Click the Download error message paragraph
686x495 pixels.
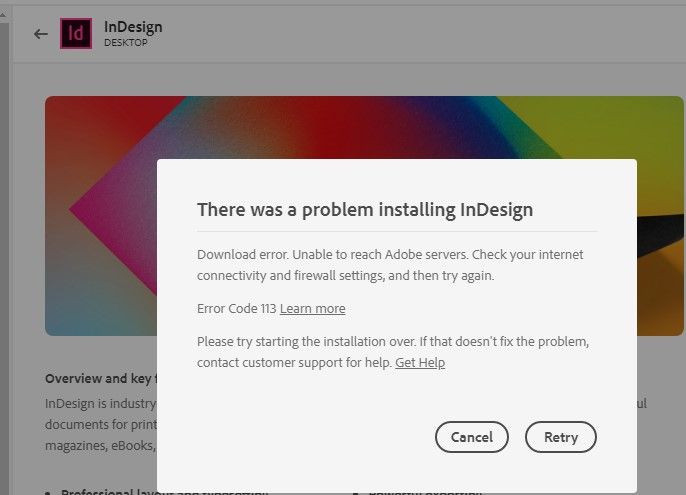pos(390,265)
